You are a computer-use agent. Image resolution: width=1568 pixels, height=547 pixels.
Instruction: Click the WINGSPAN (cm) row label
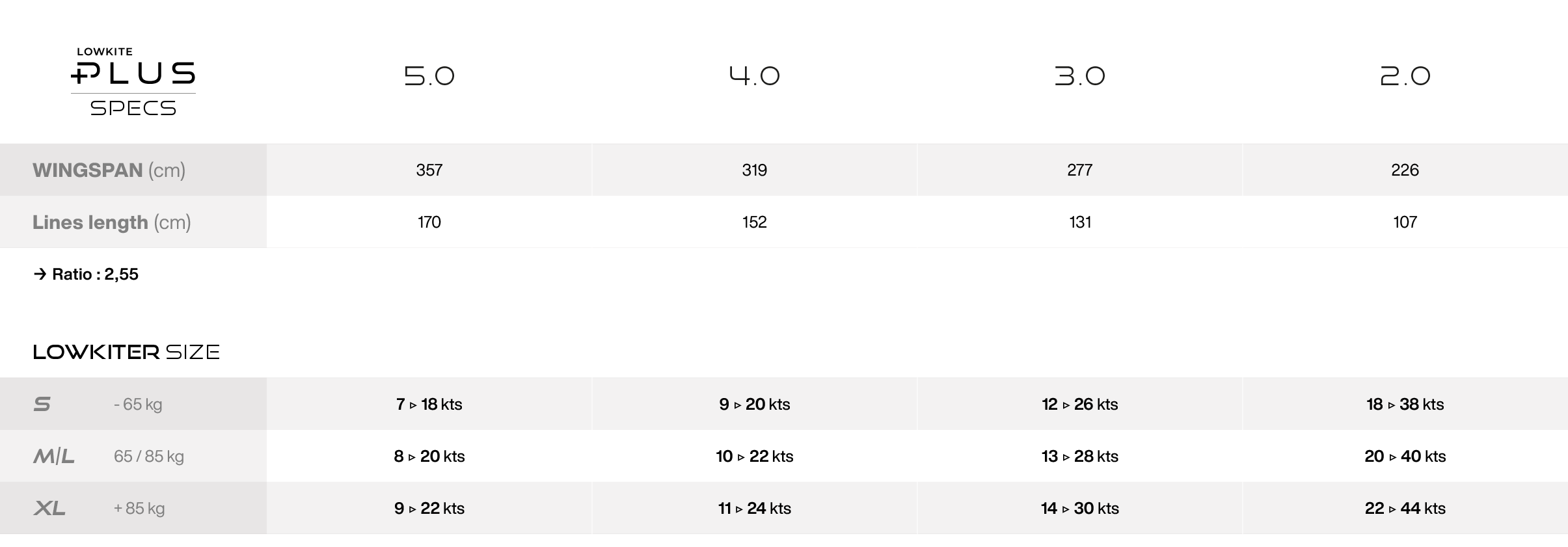(x=109, y=170)
